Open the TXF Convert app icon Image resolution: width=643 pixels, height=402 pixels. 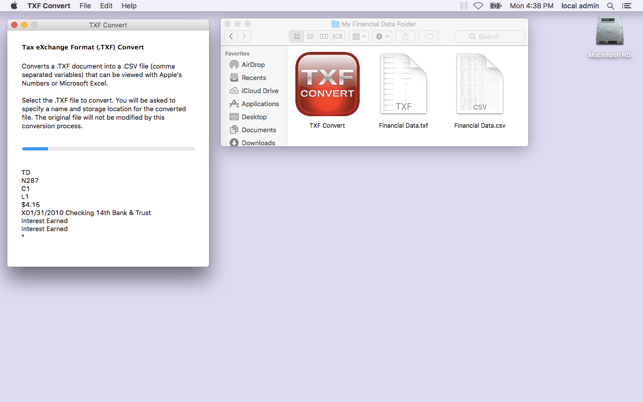click(327, 84)
